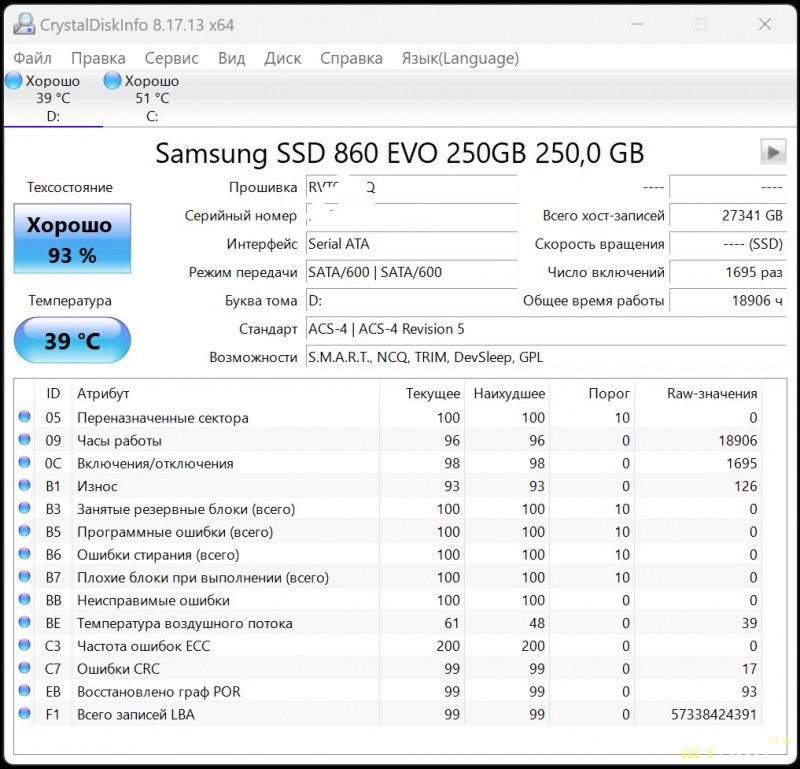The height and width of the screenshot is (769, 800).
Task: Open the Справка menu
Action: point(352,58)
